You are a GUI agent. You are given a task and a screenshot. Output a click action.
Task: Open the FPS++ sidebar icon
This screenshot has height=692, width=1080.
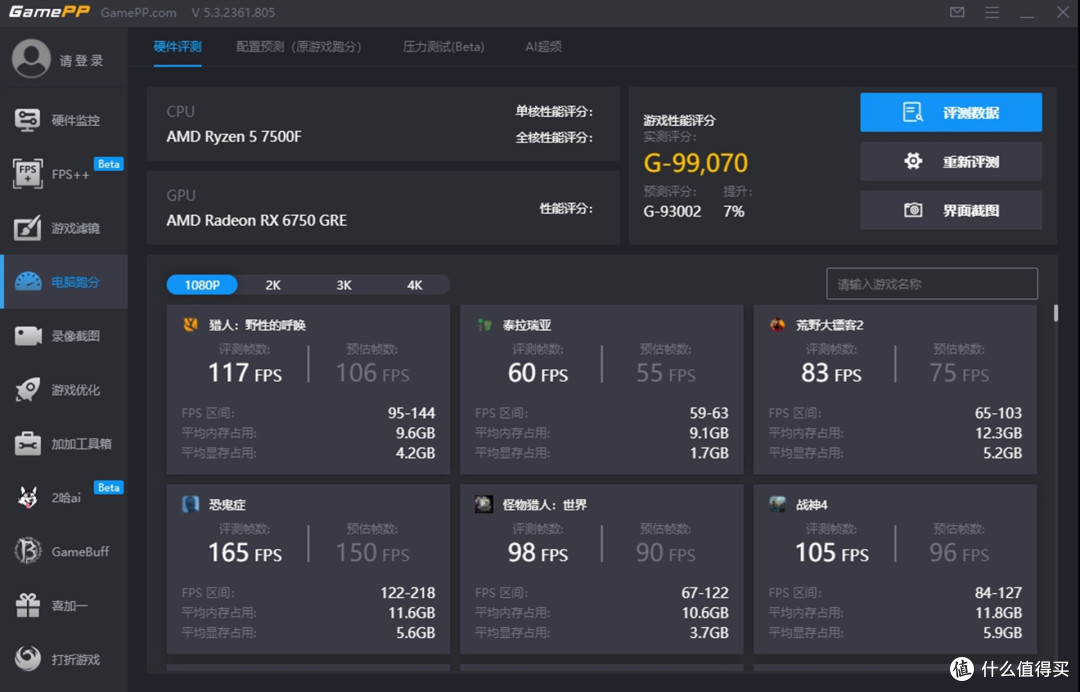click(x=28, y=174)
